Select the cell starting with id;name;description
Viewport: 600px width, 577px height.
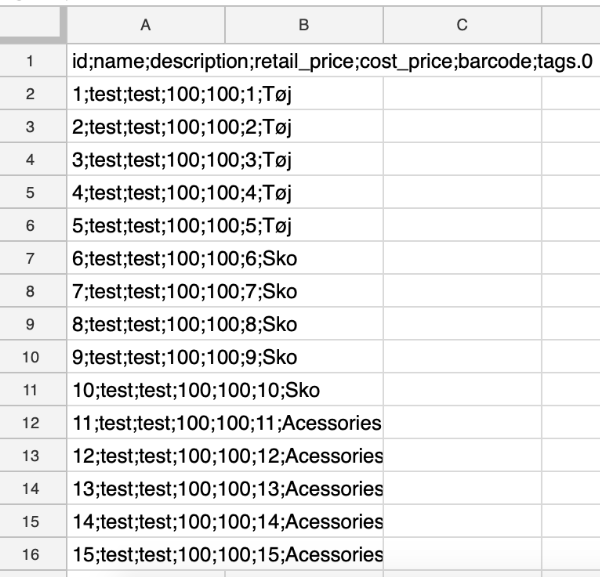pos(145,62)
